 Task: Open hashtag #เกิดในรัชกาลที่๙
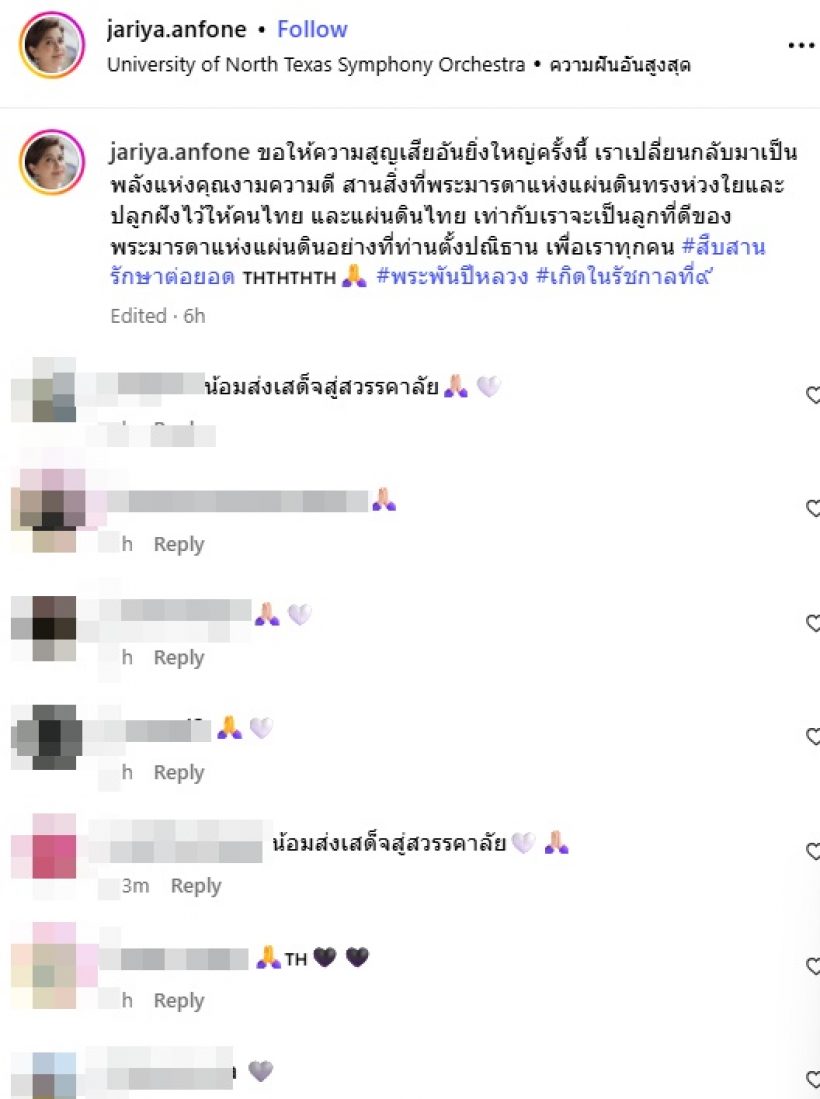624,277
